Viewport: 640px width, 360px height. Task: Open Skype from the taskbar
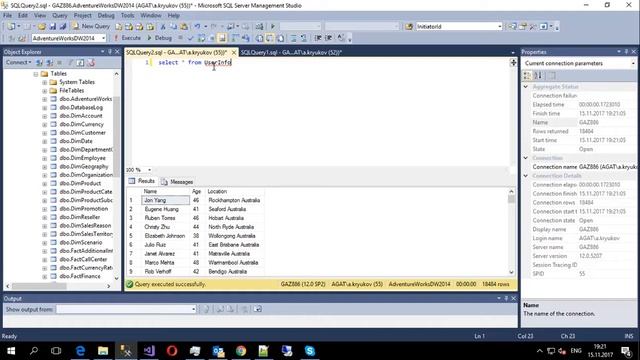pyautogui.click(x=310, y=351)
